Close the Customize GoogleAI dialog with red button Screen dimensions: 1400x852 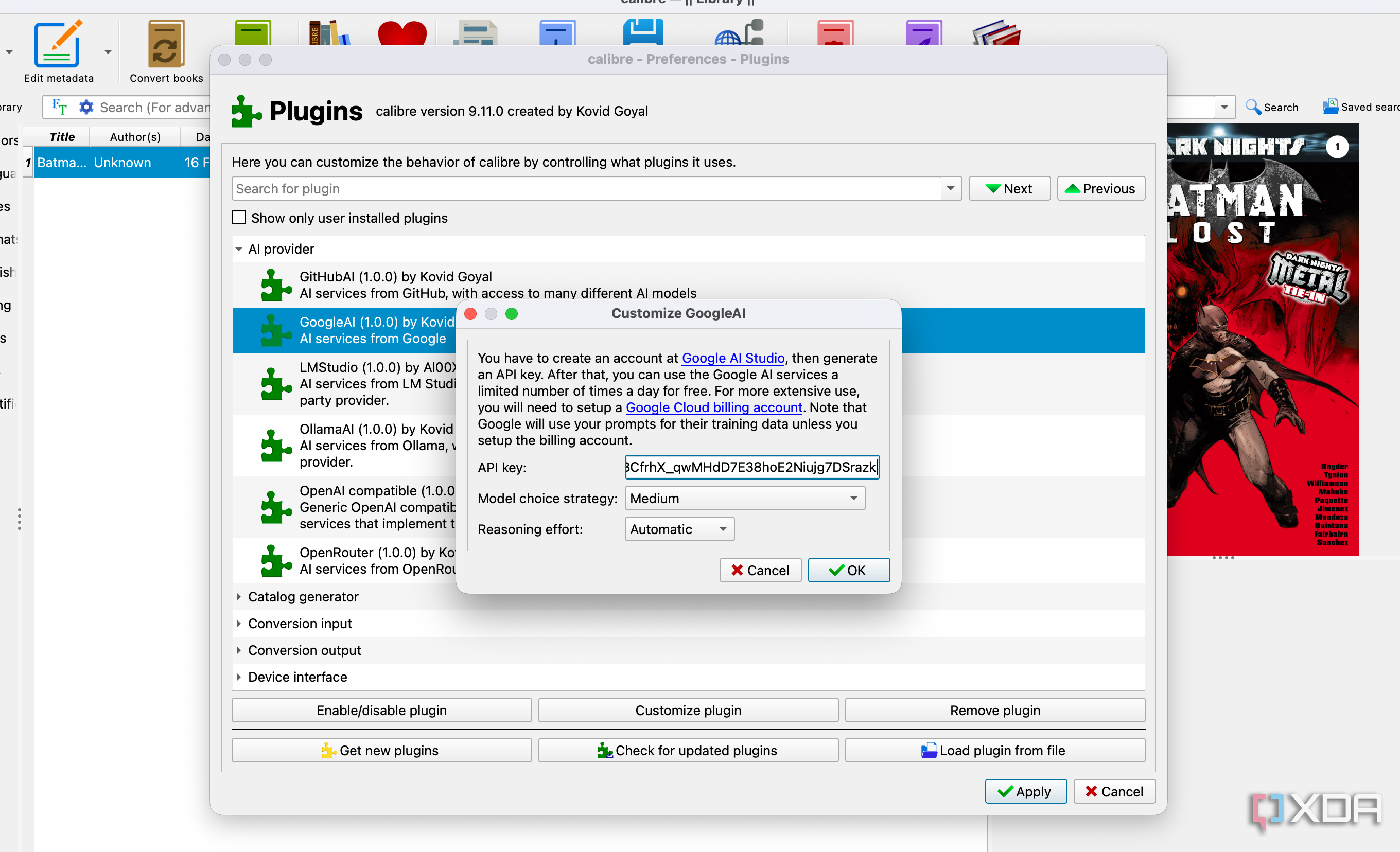(470, 313)
